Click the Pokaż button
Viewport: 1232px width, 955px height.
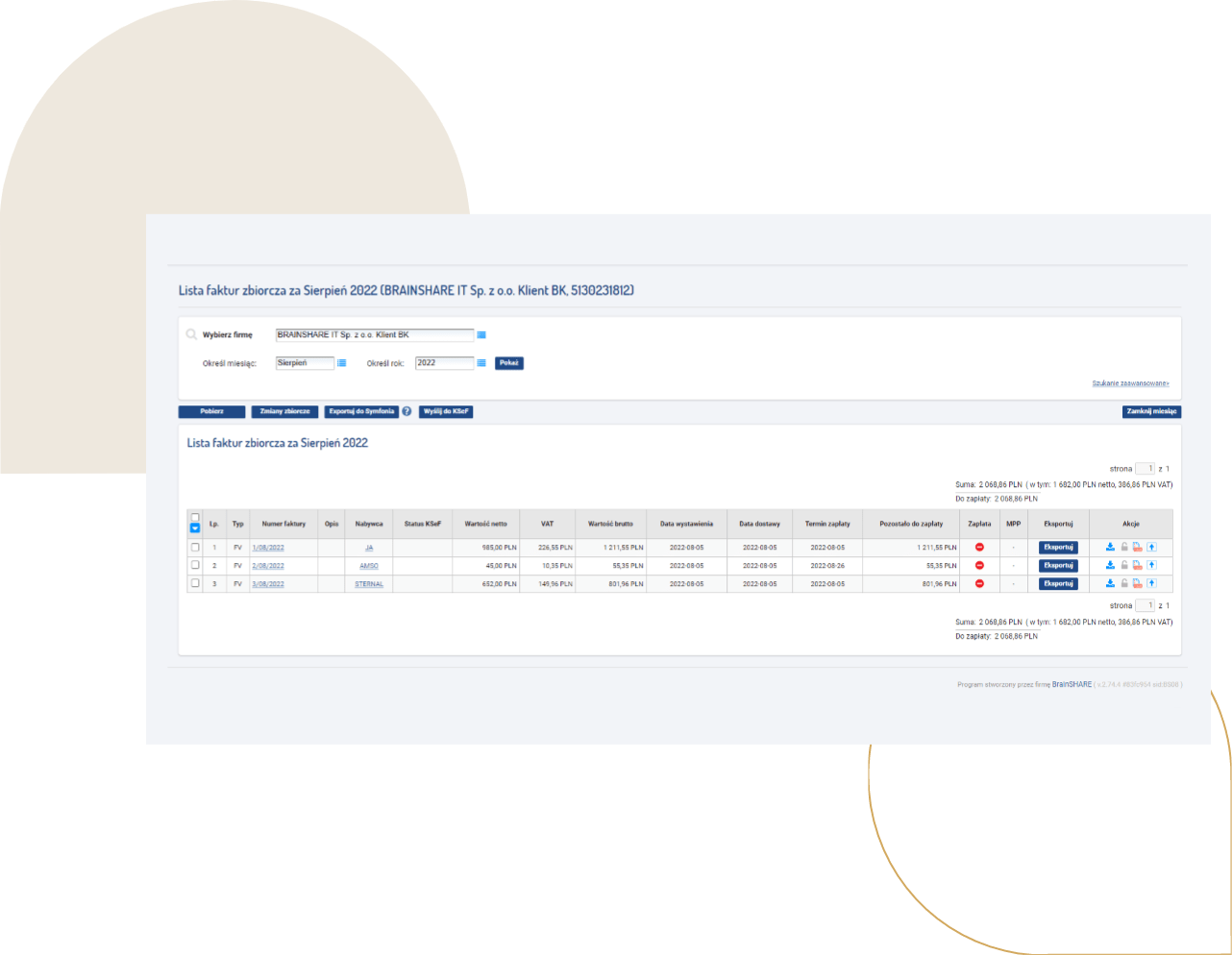509,363
